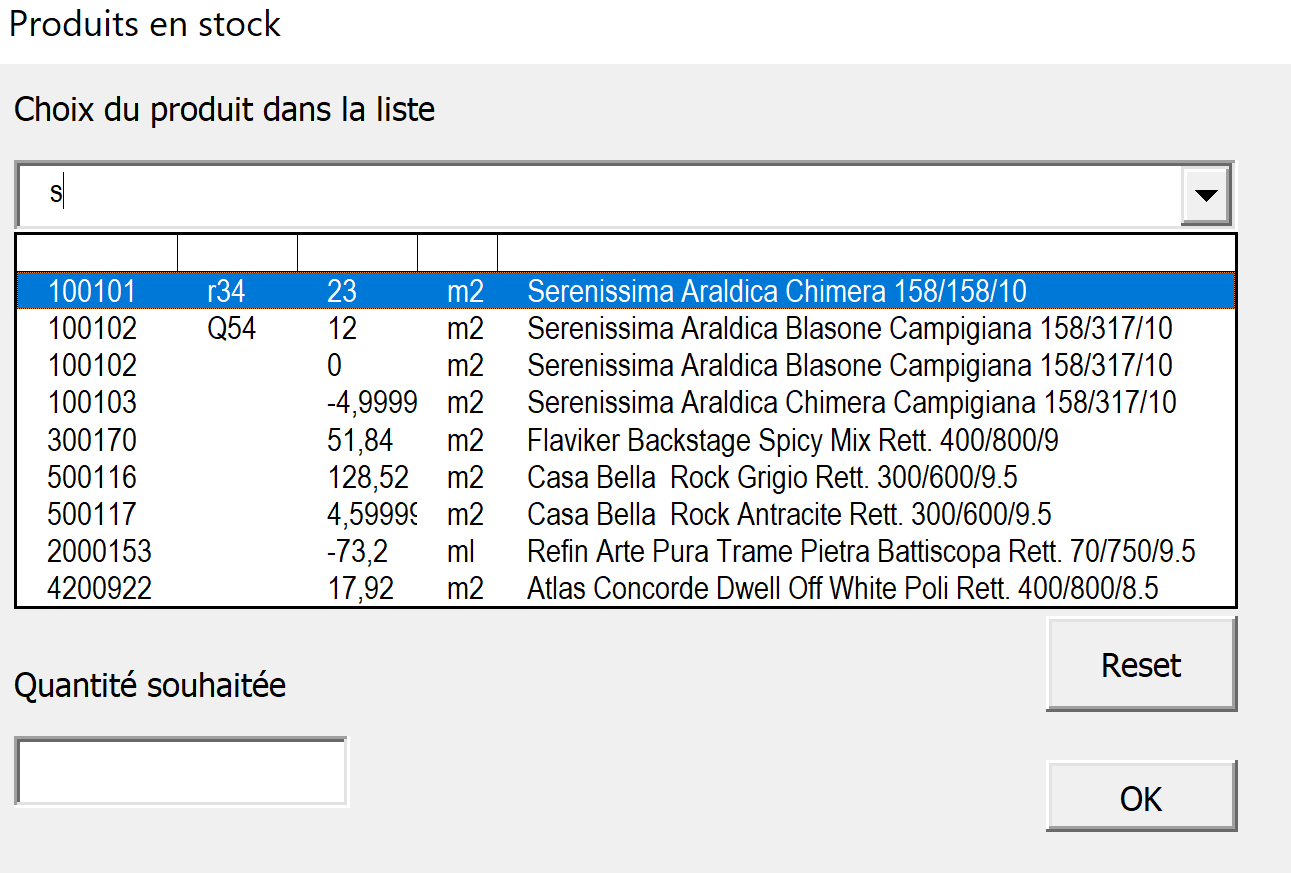
Task: Select product code 100101
Action: (x=92, y=291)
